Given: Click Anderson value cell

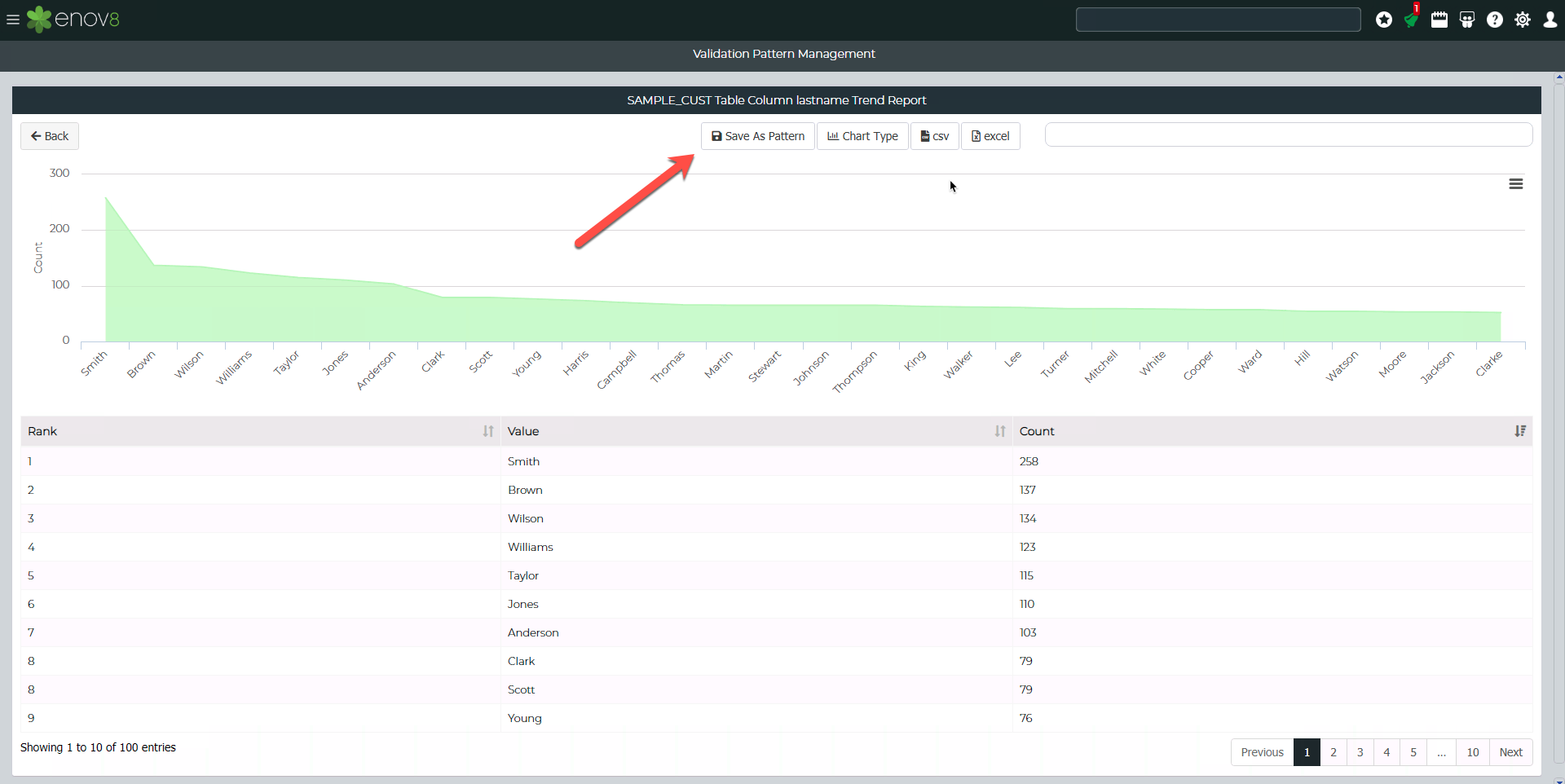Looking at the screenshot, I should [756, 632].
